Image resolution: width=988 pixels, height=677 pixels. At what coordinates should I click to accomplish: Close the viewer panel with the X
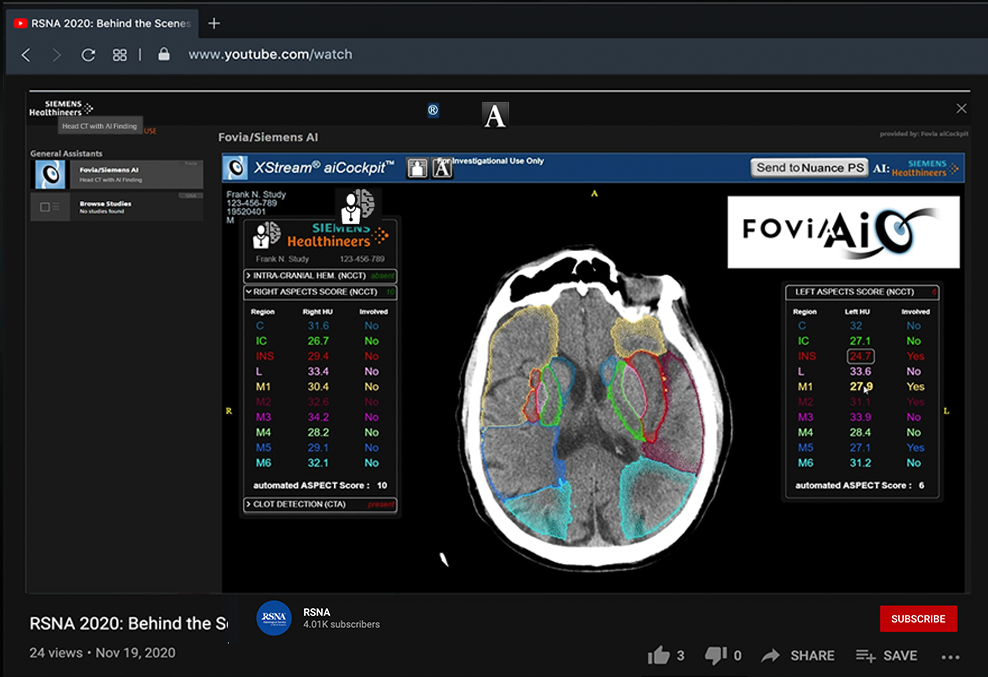pyautogui.click(x=961, y=108)
